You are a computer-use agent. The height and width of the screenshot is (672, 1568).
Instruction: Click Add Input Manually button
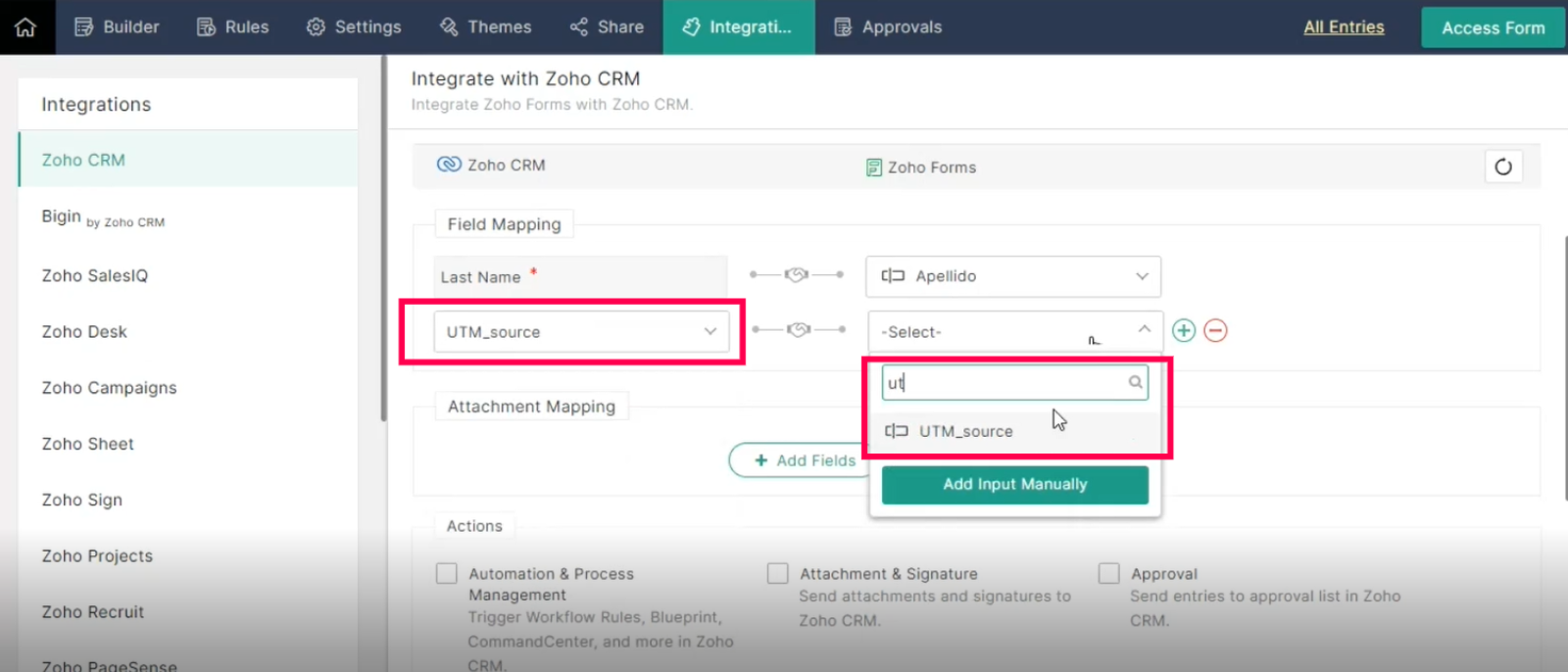[x=1015, y=485]
